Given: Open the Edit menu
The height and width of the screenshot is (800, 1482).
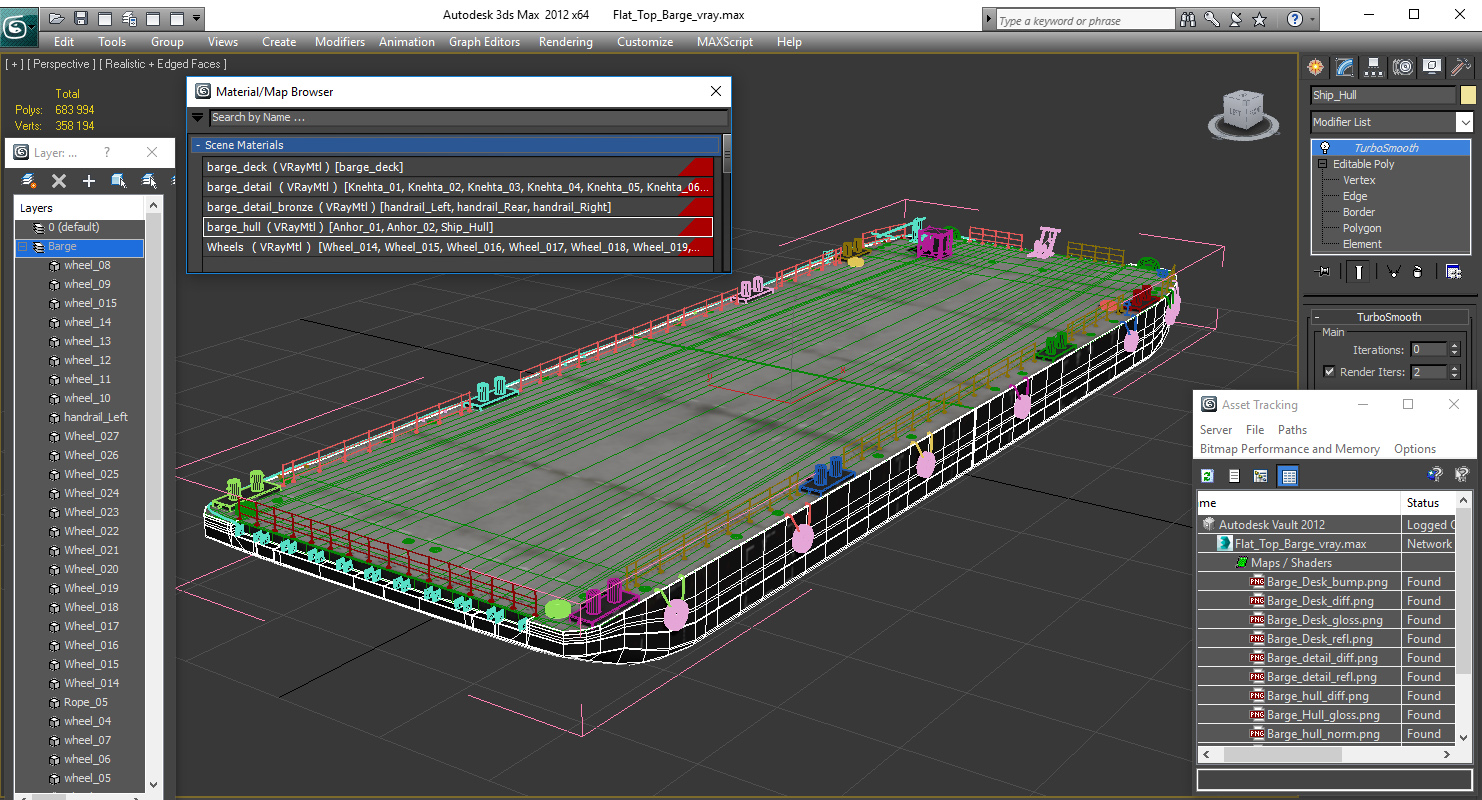Looking at the screenshot, I should (64, 42).
